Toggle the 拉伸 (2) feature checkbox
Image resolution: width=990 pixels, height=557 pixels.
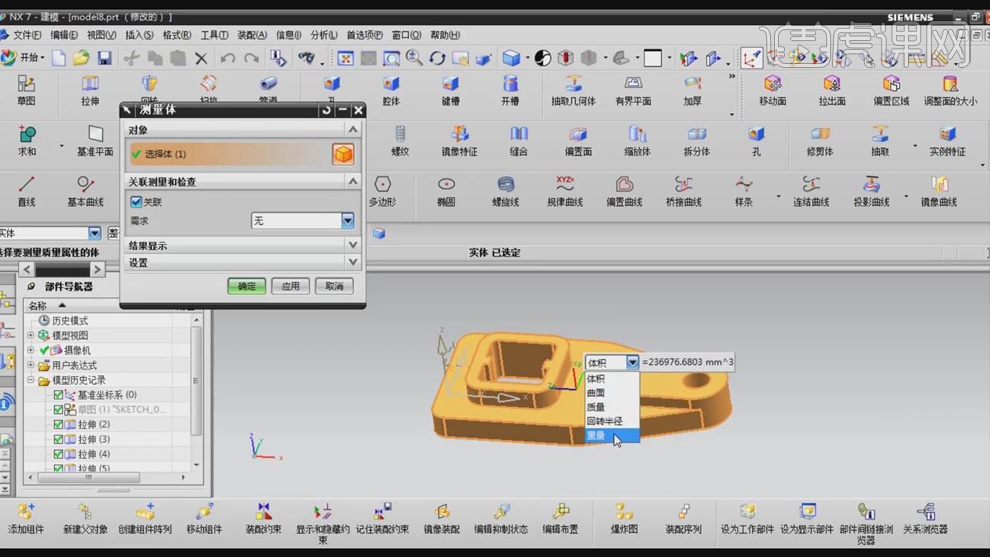[58, 424]
